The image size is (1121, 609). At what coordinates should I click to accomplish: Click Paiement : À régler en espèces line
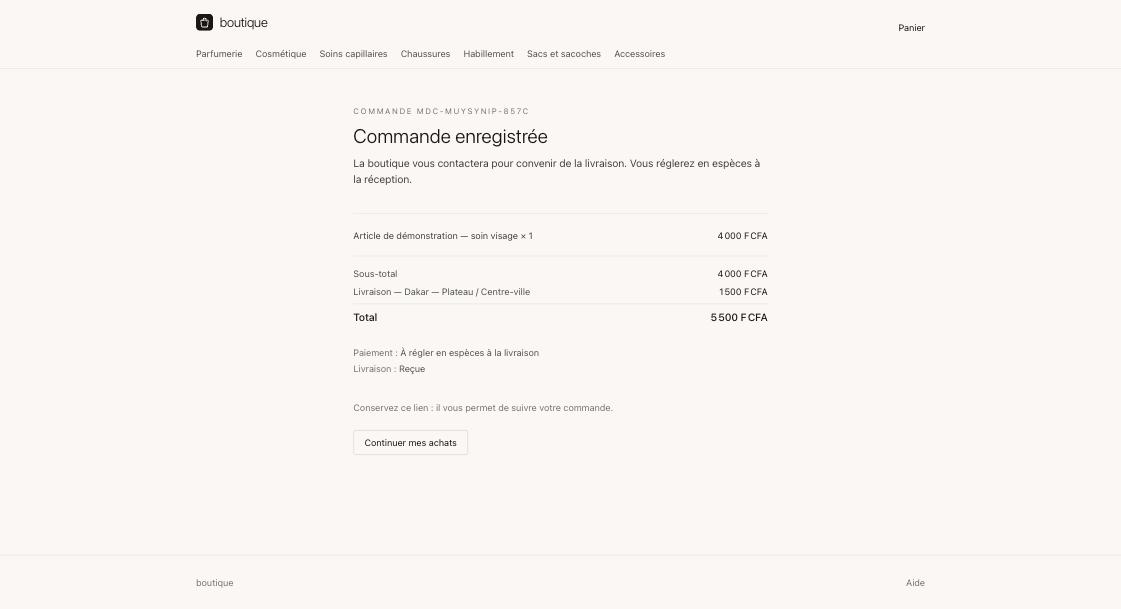point(446,353)
